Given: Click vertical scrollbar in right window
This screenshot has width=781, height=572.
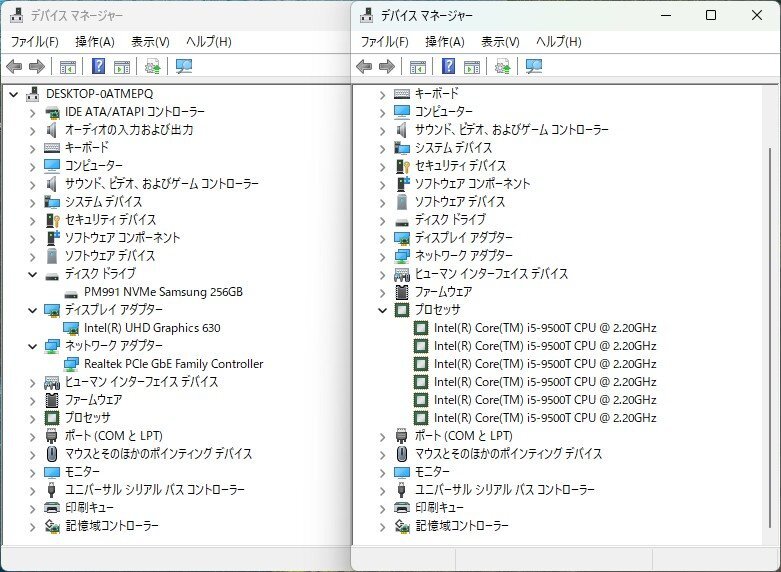Looking at the screenshot, I should point(767,300).
